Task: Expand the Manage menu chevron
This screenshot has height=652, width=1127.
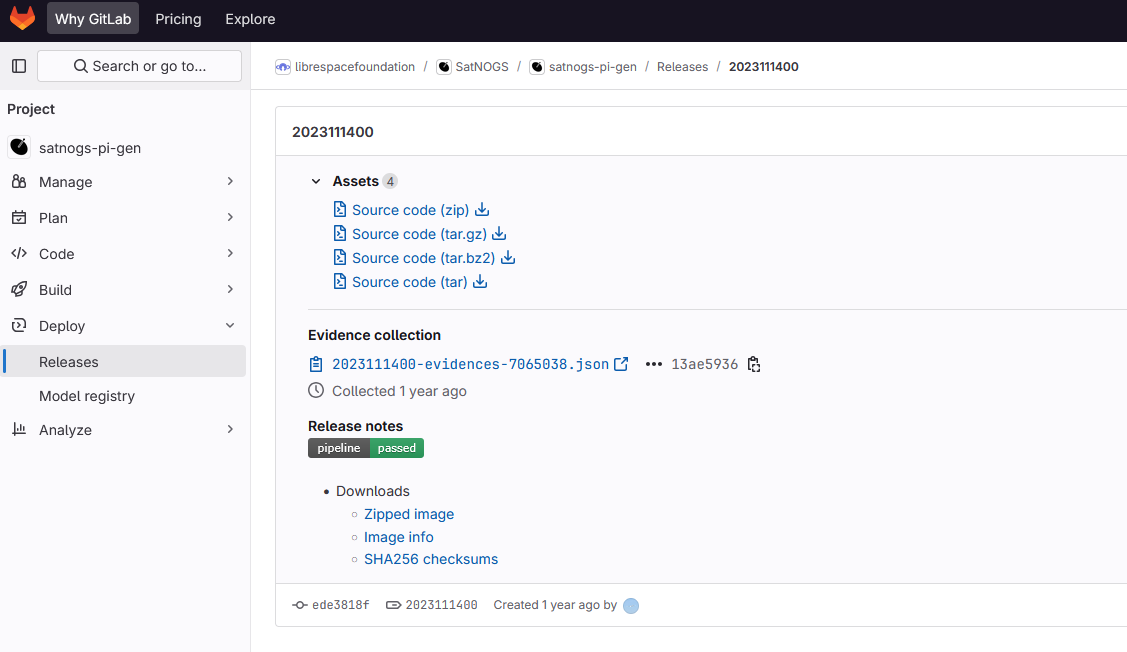Action: tap(230, 182)
